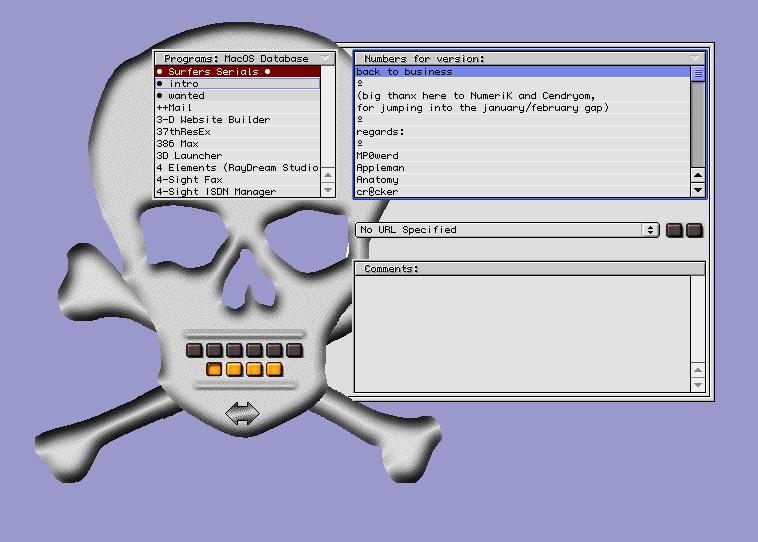758x542 pixels.
Task: Select the back to business row
Action: point(523,72)
